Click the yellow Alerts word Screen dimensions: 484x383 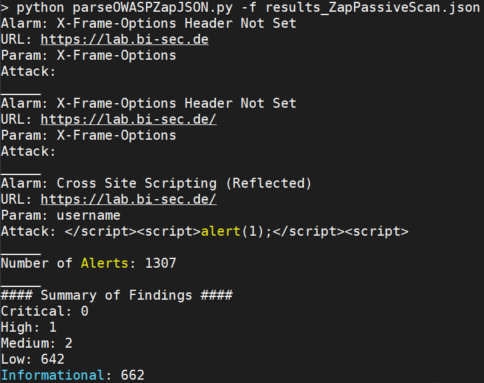(x=104, y=263)
